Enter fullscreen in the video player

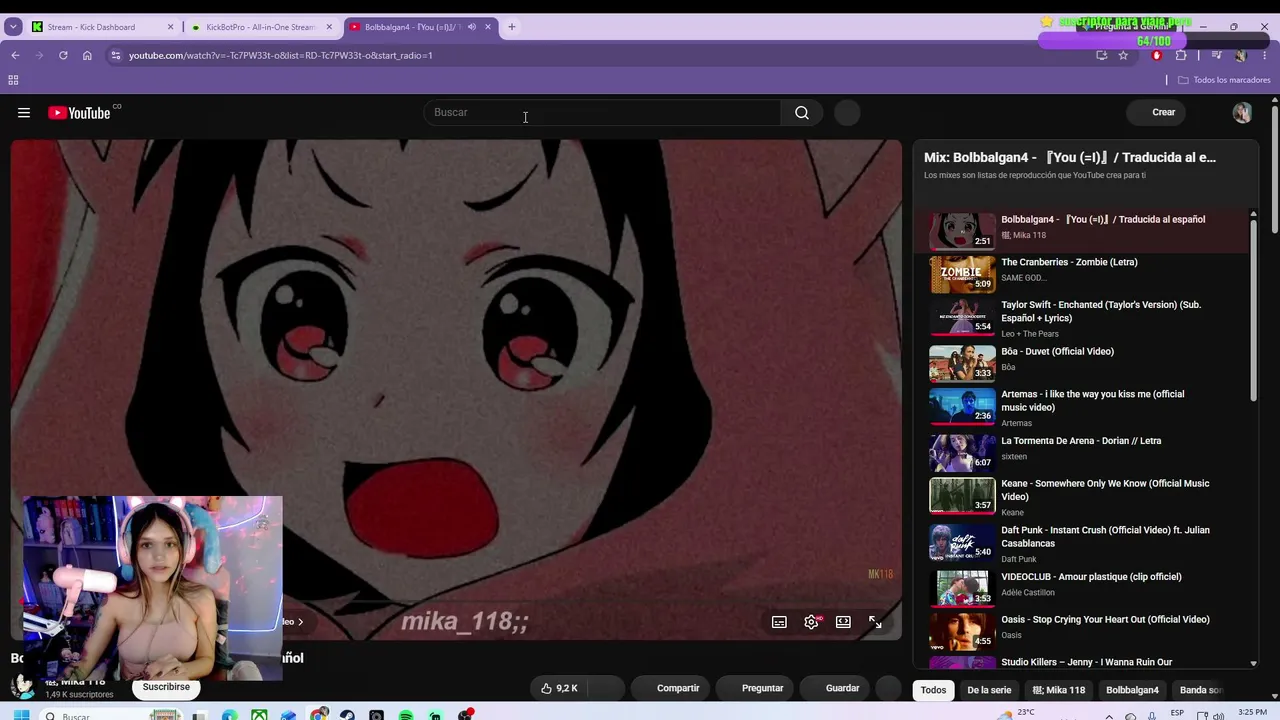point(875,622)
